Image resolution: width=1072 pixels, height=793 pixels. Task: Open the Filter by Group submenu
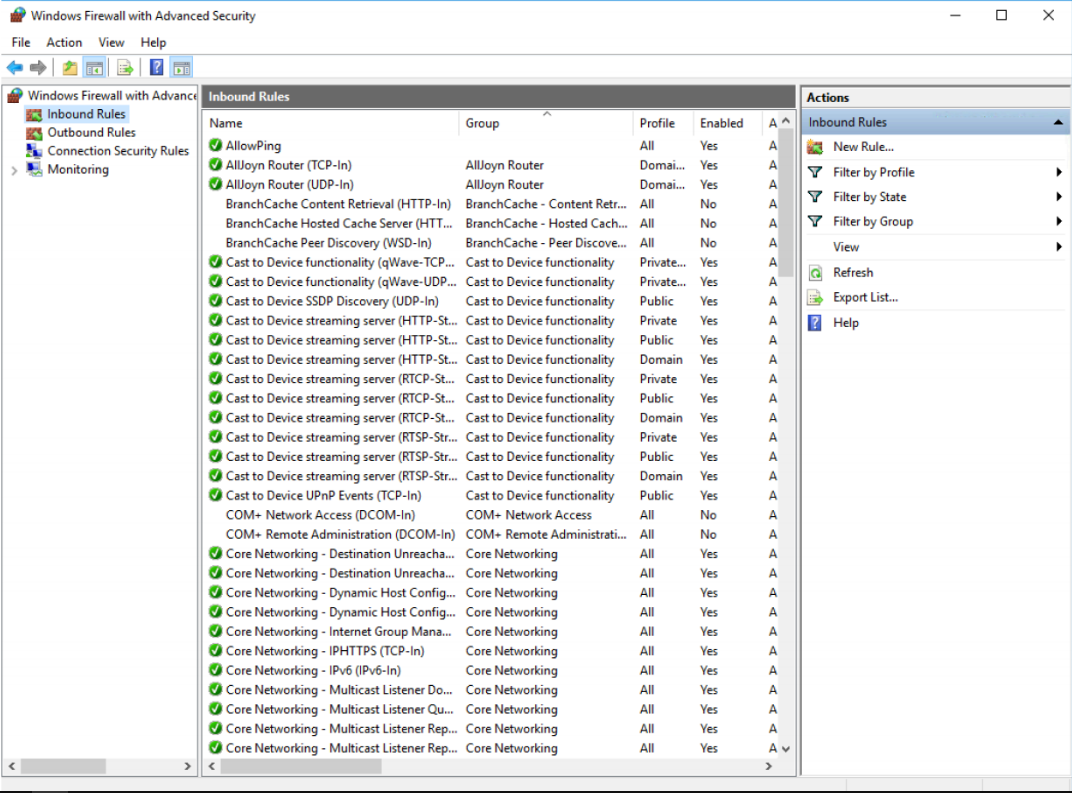tap(934, 221)
